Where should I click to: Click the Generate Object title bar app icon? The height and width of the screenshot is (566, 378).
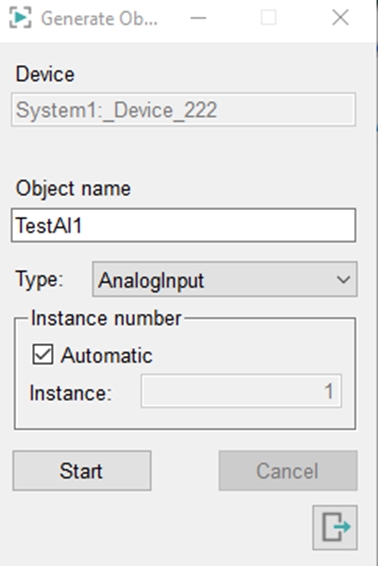click(x=20, y=18)
